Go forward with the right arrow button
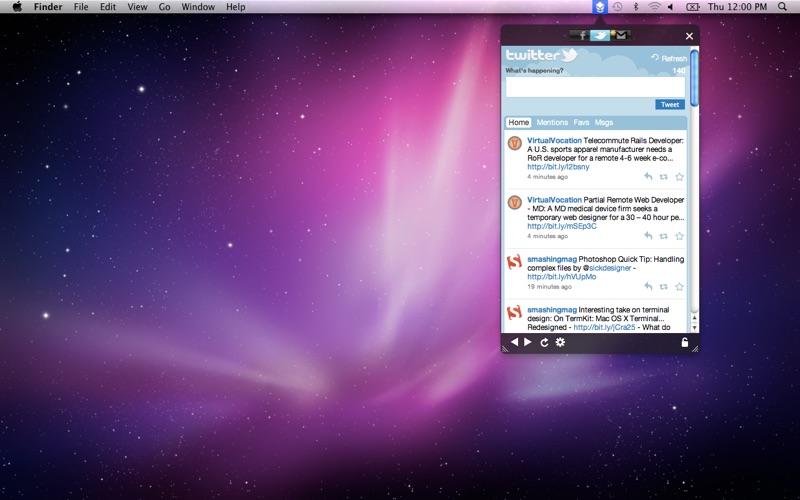This screenshot has width=800, height=500. [x=528, y=342]
